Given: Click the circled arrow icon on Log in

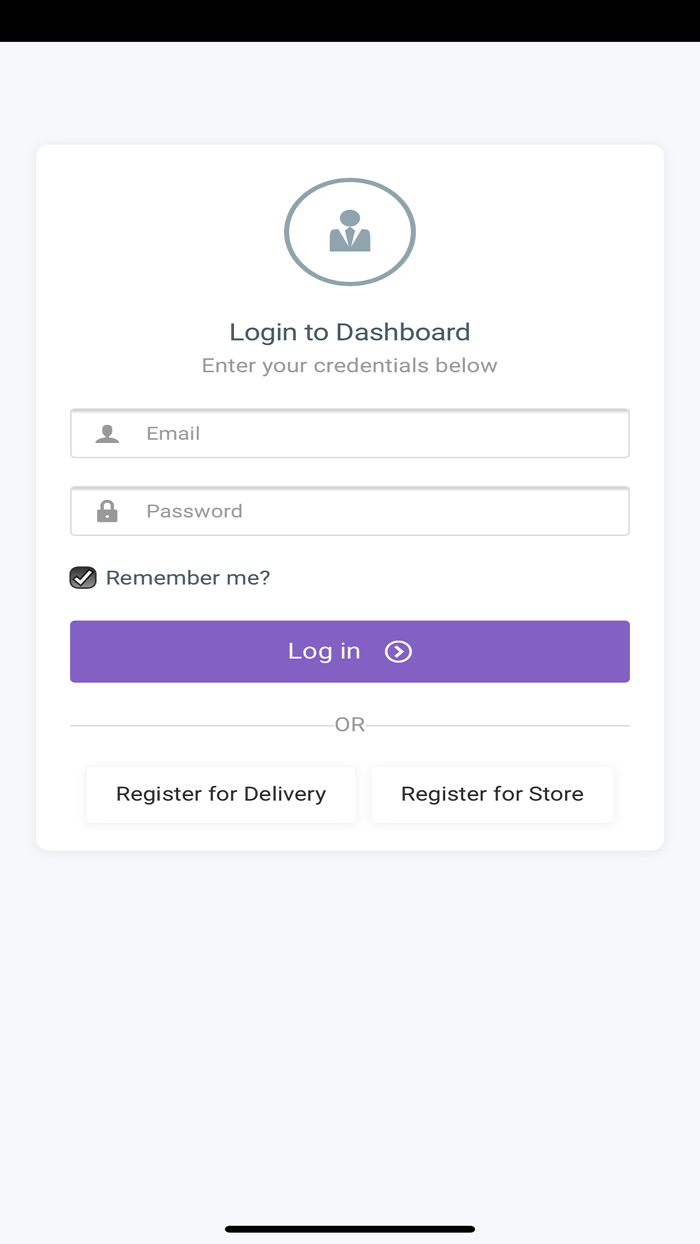Looking at the screenshot, I should pos(398,652).
